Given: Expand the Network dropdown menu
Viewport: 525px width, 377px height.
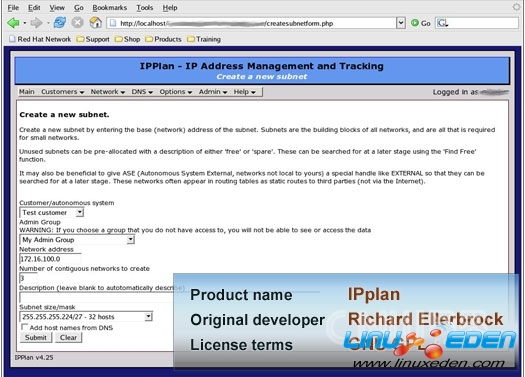Looking at the screenshot, I should click(107, 92).
